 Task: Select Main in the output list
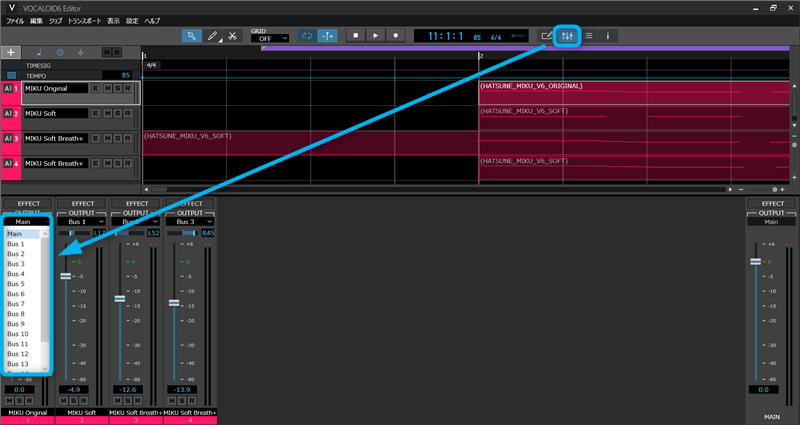pos(23,234)
